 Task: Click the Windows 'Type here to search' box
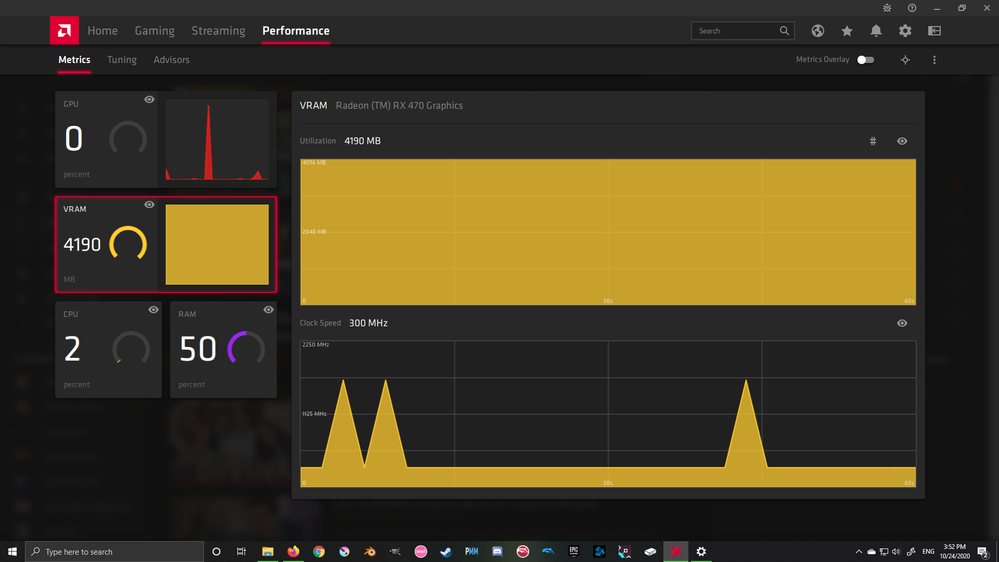(115, 552)
